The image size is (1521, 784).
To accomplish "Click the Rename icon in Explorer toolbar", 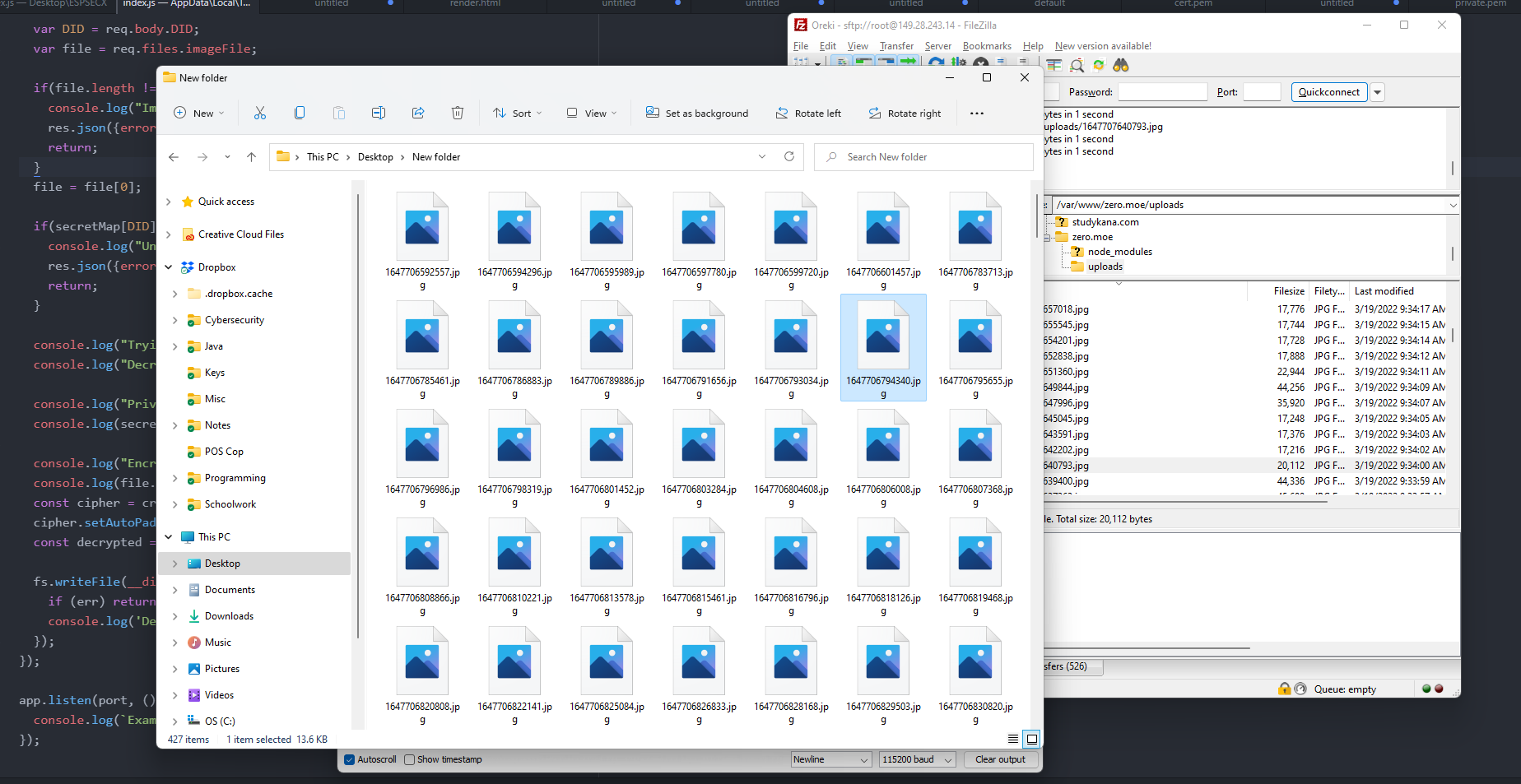I will tap(379, 113).
